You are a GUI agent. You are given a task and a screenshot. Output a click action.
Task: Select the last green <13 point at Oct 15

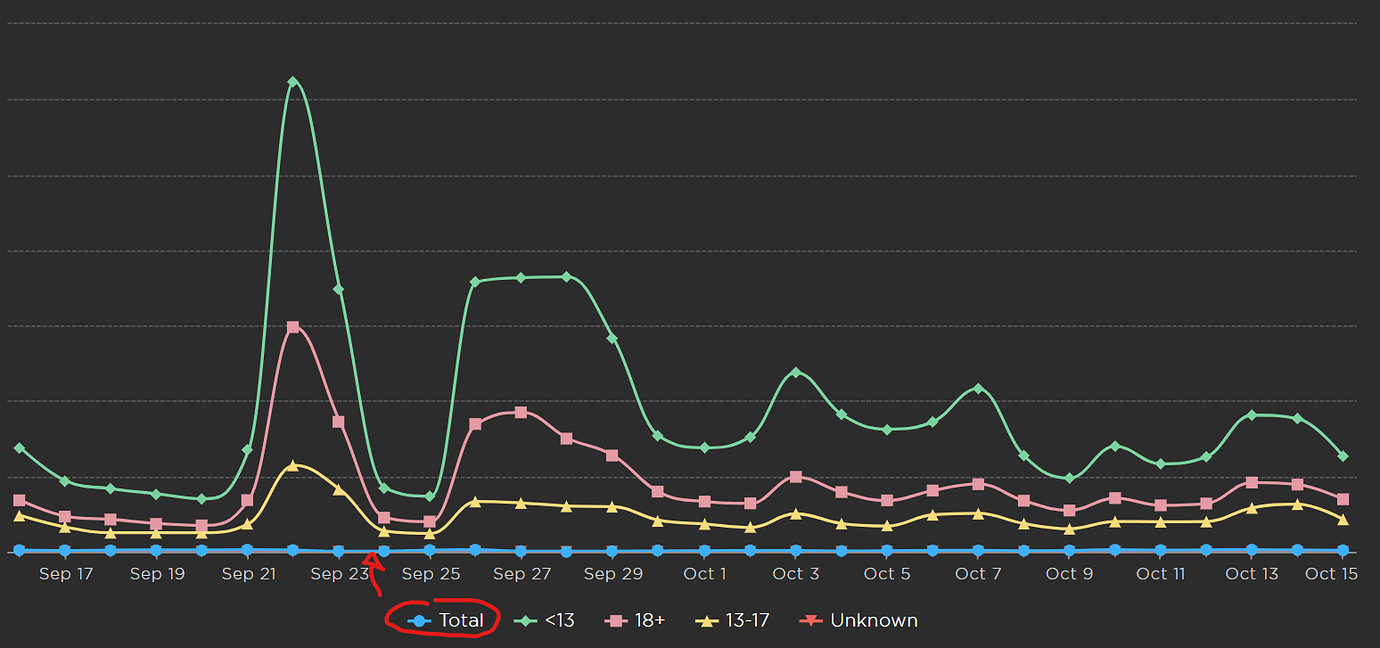click(x=1343, y=456)
